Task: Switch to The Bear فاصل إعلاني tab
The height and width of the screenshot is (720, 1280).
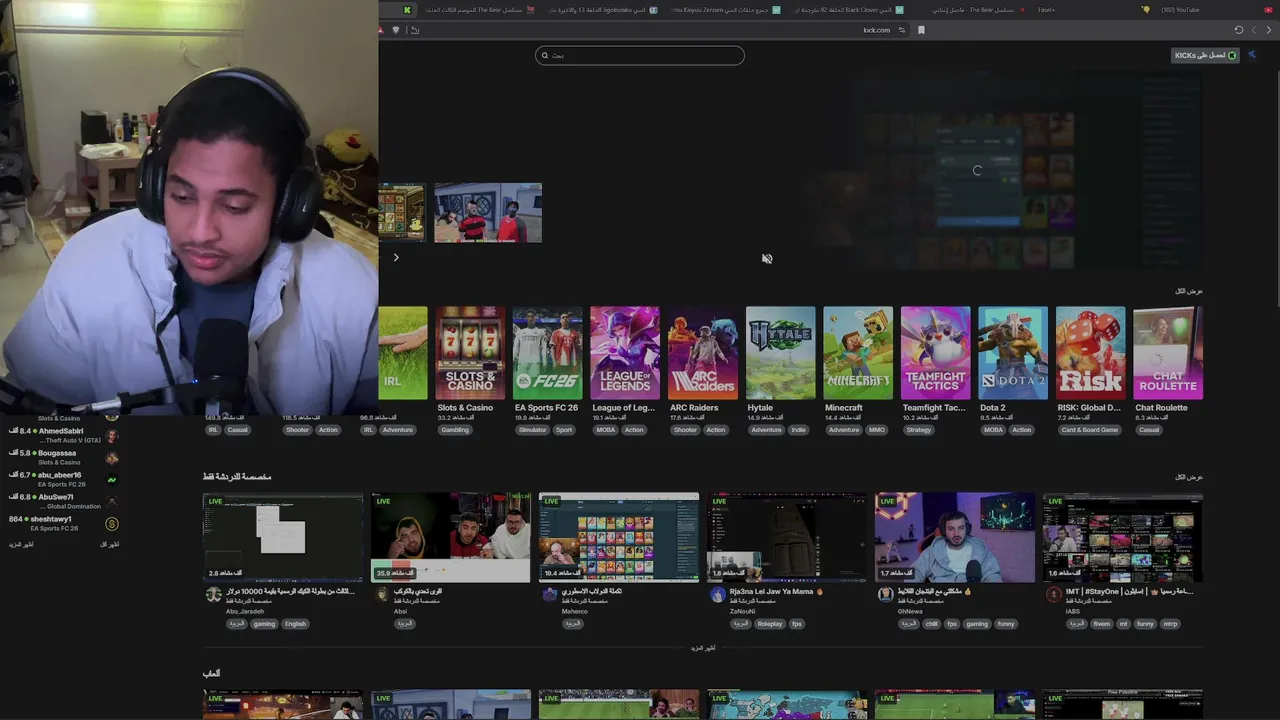Action: coord(972,10)
